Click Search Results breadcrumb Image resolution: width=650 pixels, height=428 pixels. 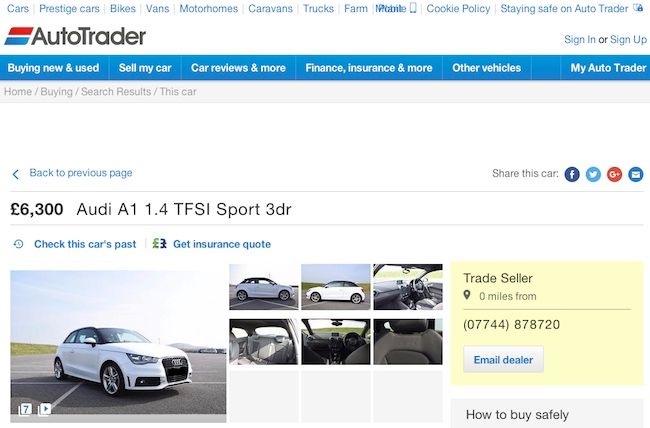pyautogui.click(x=116, y=92)
